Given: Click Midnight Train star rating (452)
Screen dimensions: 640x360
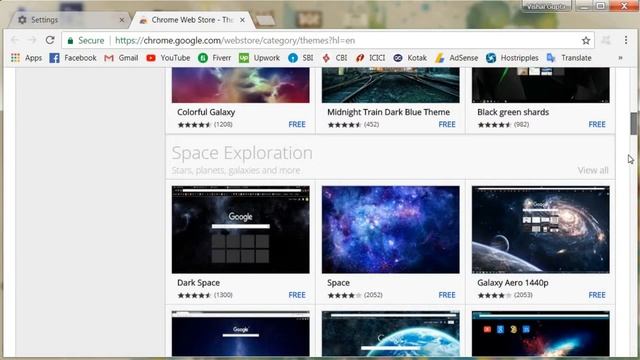Looking at the screenshot, I should (353, 124).
